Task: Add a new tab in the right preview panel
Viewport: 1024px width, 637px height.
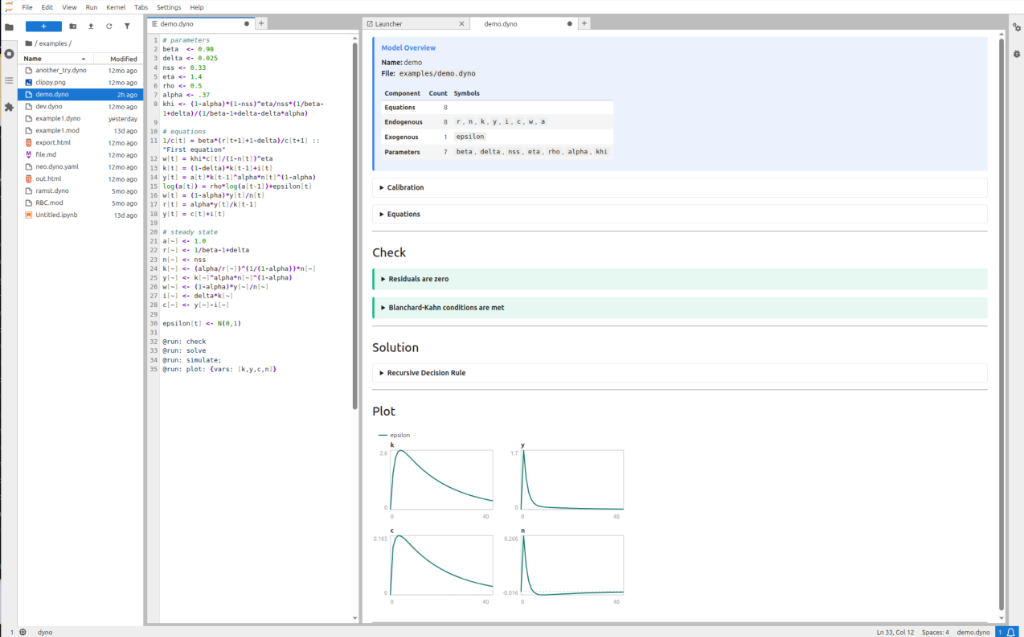Action: click(584, 23)
